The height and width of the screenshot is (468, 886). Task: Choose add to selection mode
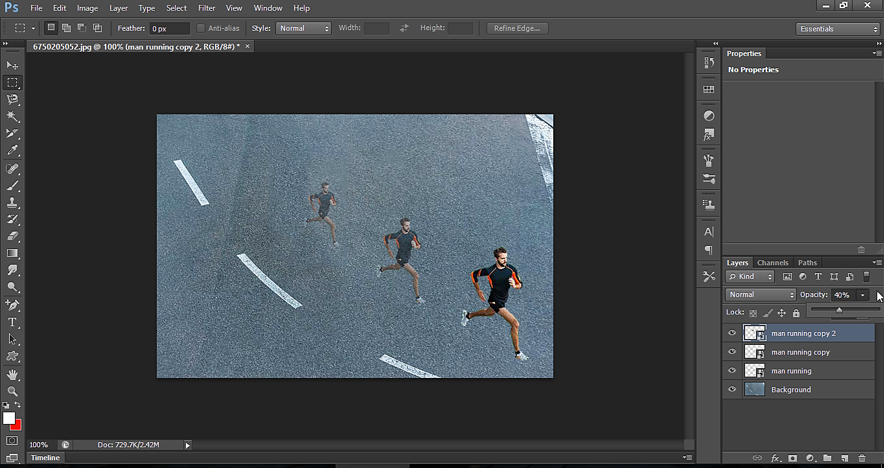[x=66, y=28]
